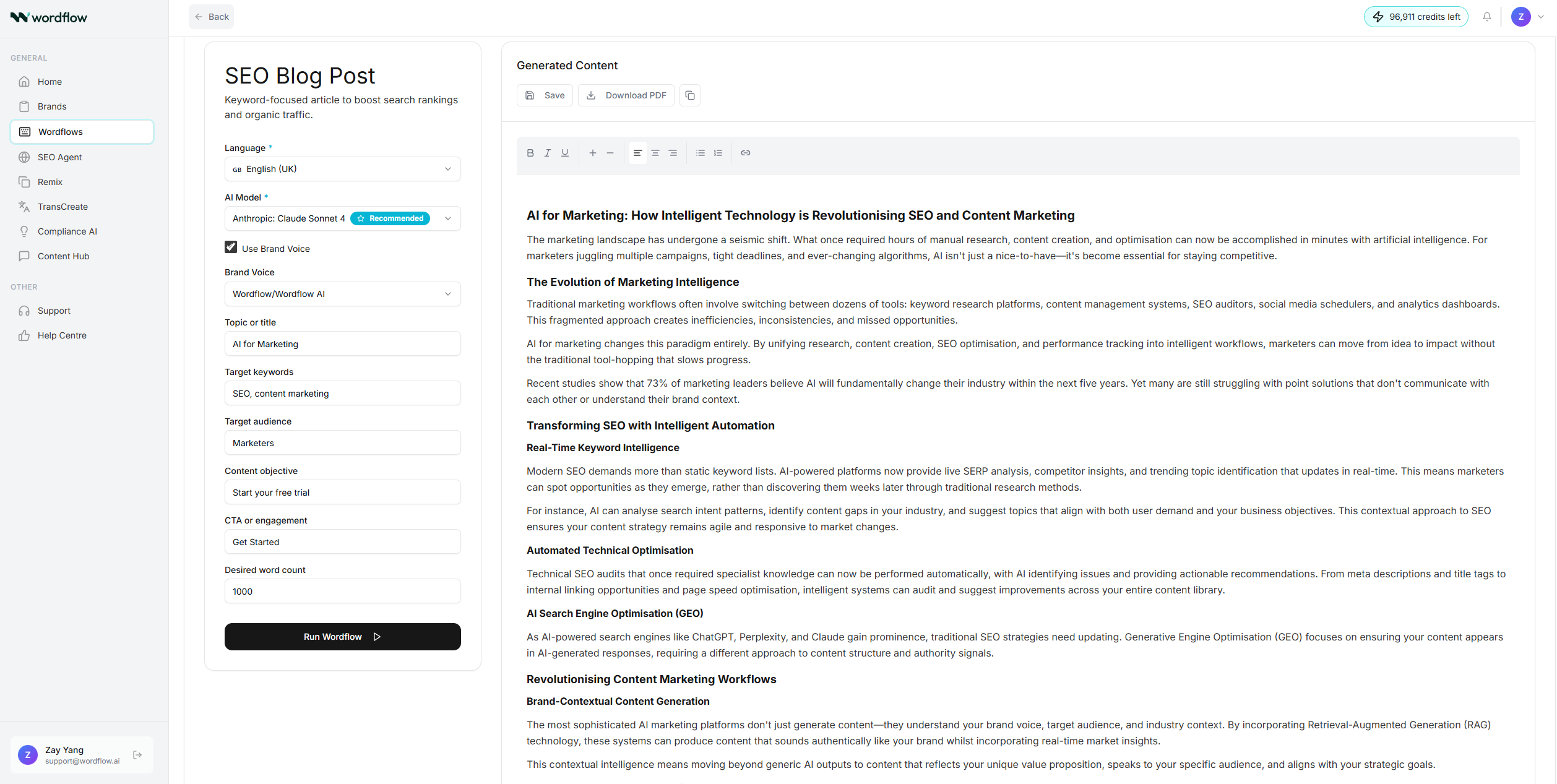Toggle bold formatting in editor toolbar
The image size is (1557, 784).
530,153
